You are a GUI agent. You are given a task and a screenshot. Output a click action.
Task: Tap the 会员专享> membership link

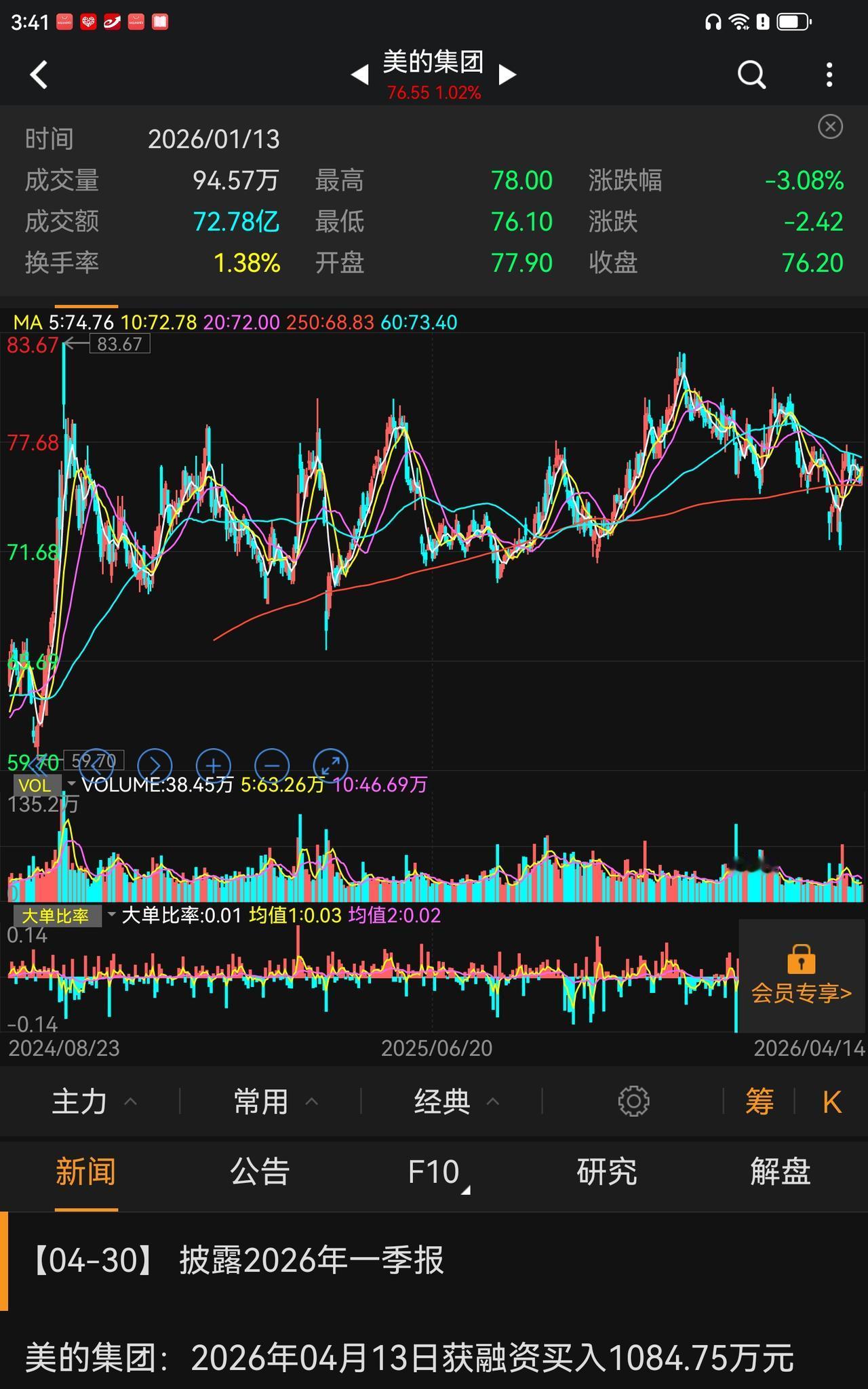802,993
